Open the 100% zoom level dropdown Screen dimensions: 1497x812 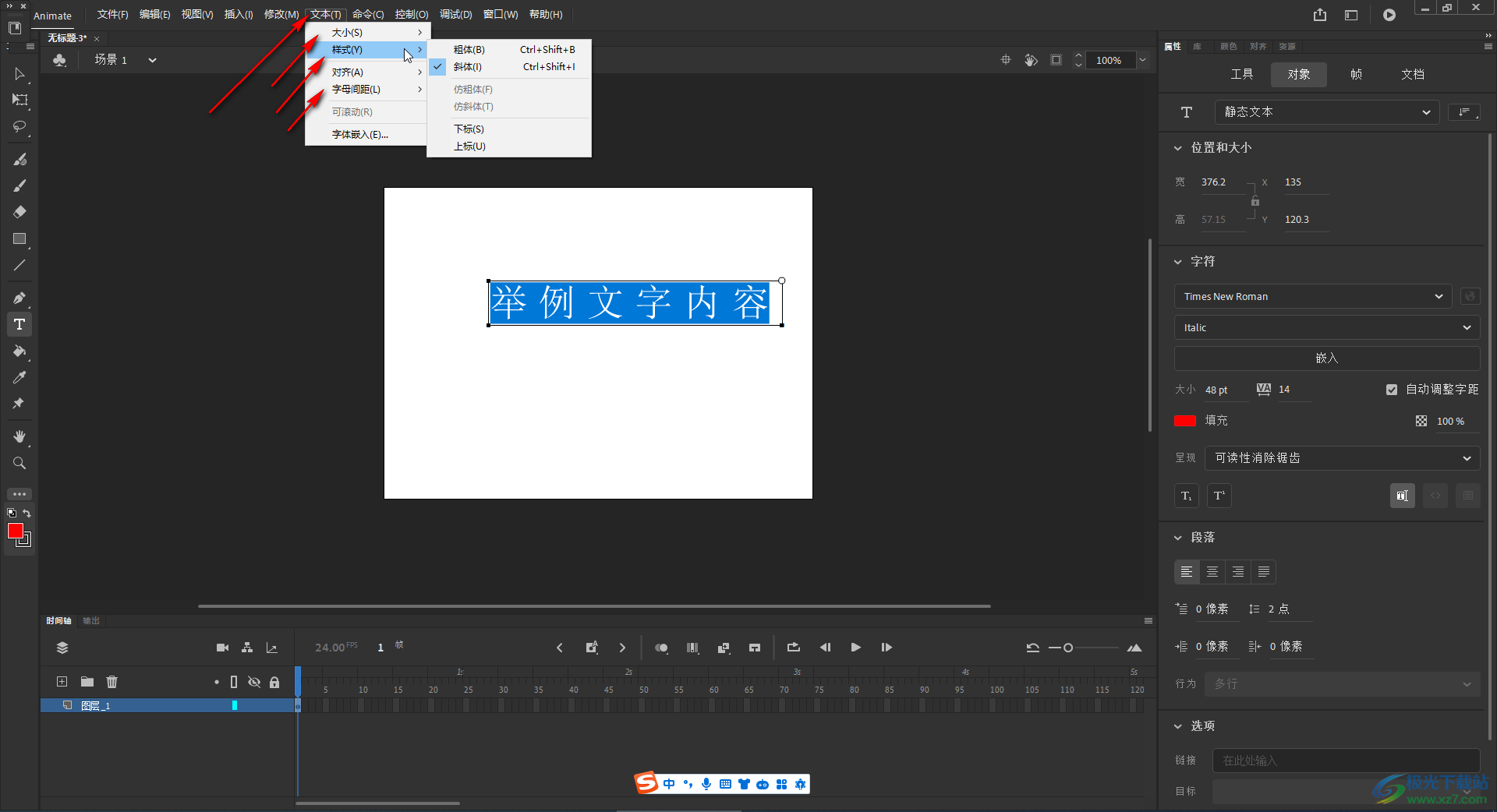[1142, 60]
